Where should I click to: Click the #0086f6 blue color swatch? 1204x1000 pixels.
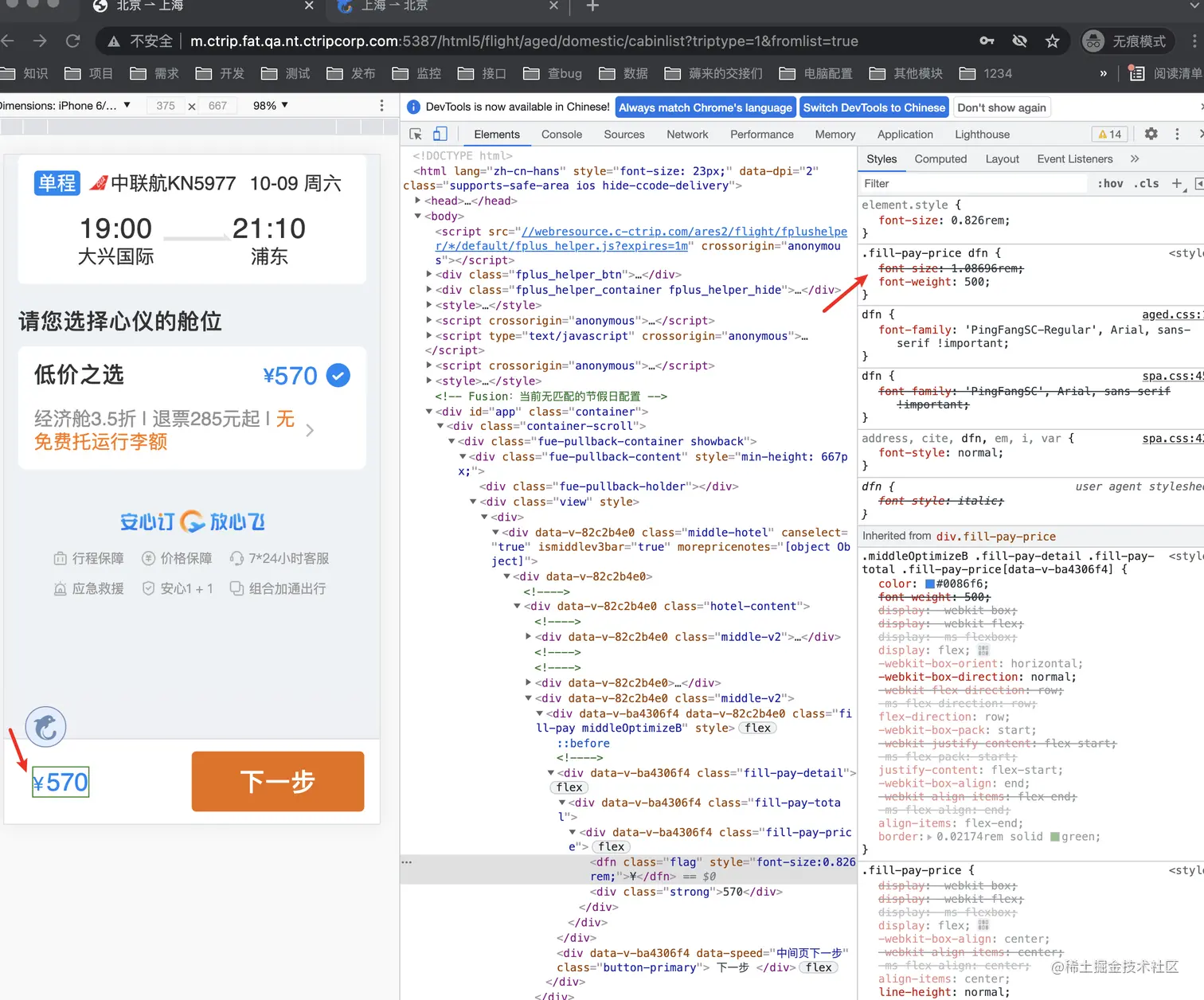929,584
